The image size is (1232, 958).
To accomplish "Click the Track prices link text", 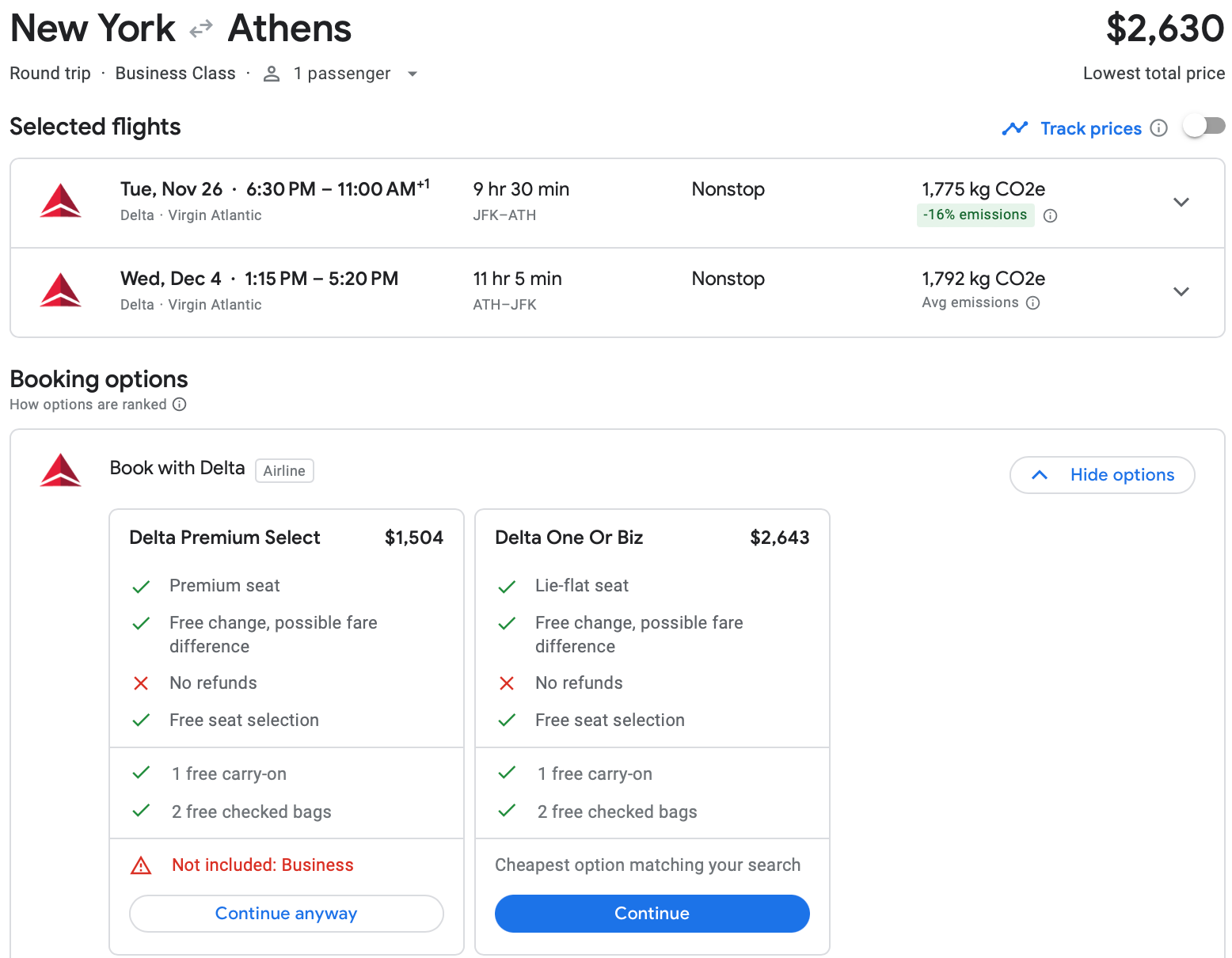I will coord(1091,128).
